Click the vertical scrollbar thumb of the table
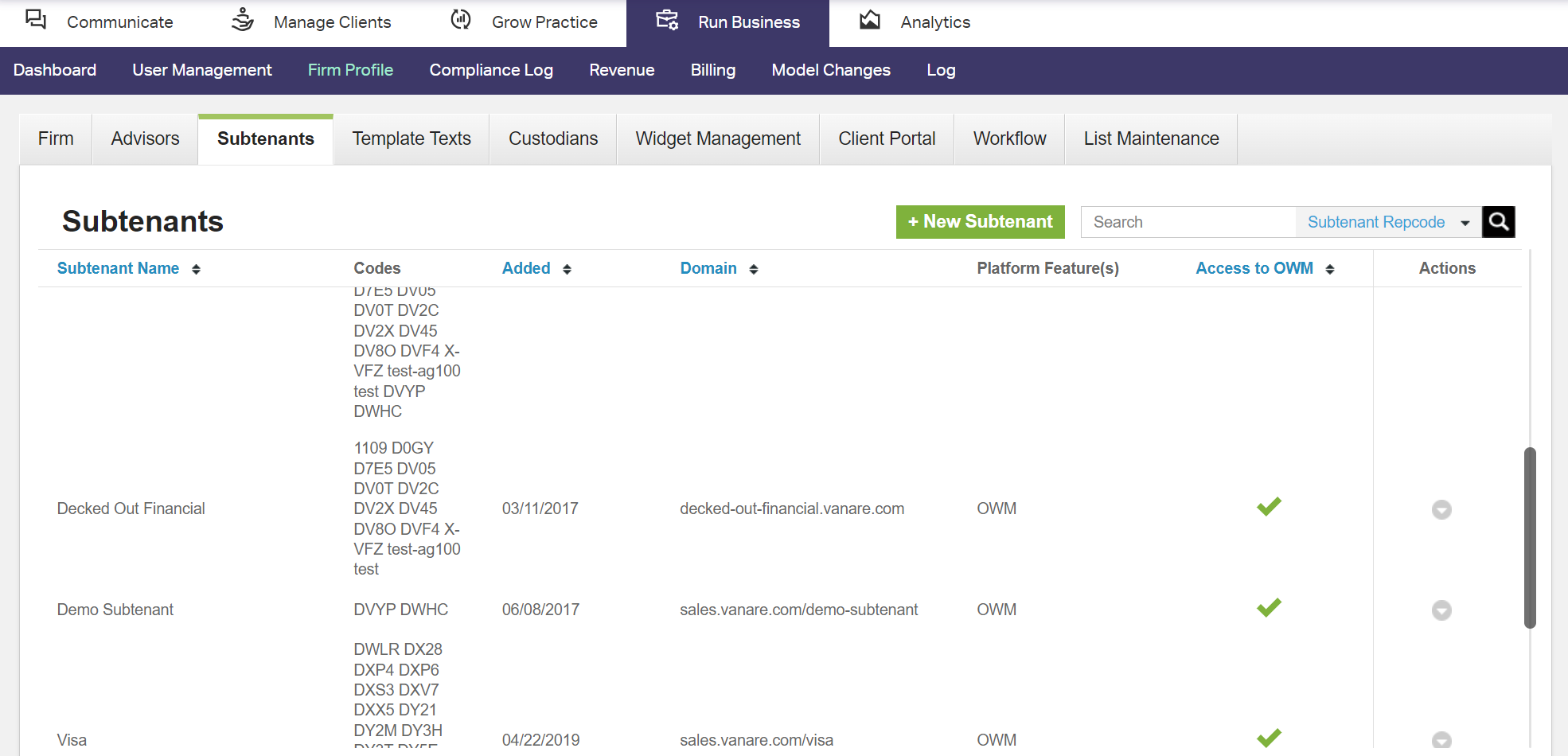 pos(1529,538)
